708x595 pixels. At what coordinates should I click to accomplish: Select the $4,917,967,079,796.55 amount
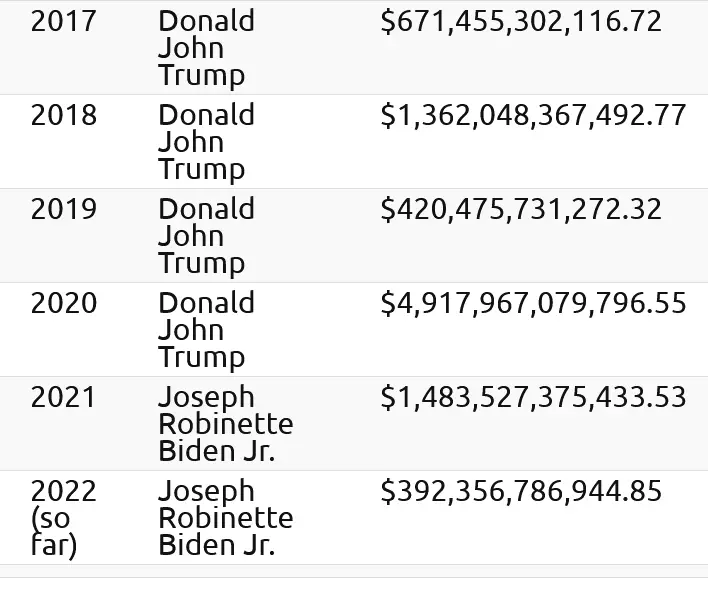point(533,303)
